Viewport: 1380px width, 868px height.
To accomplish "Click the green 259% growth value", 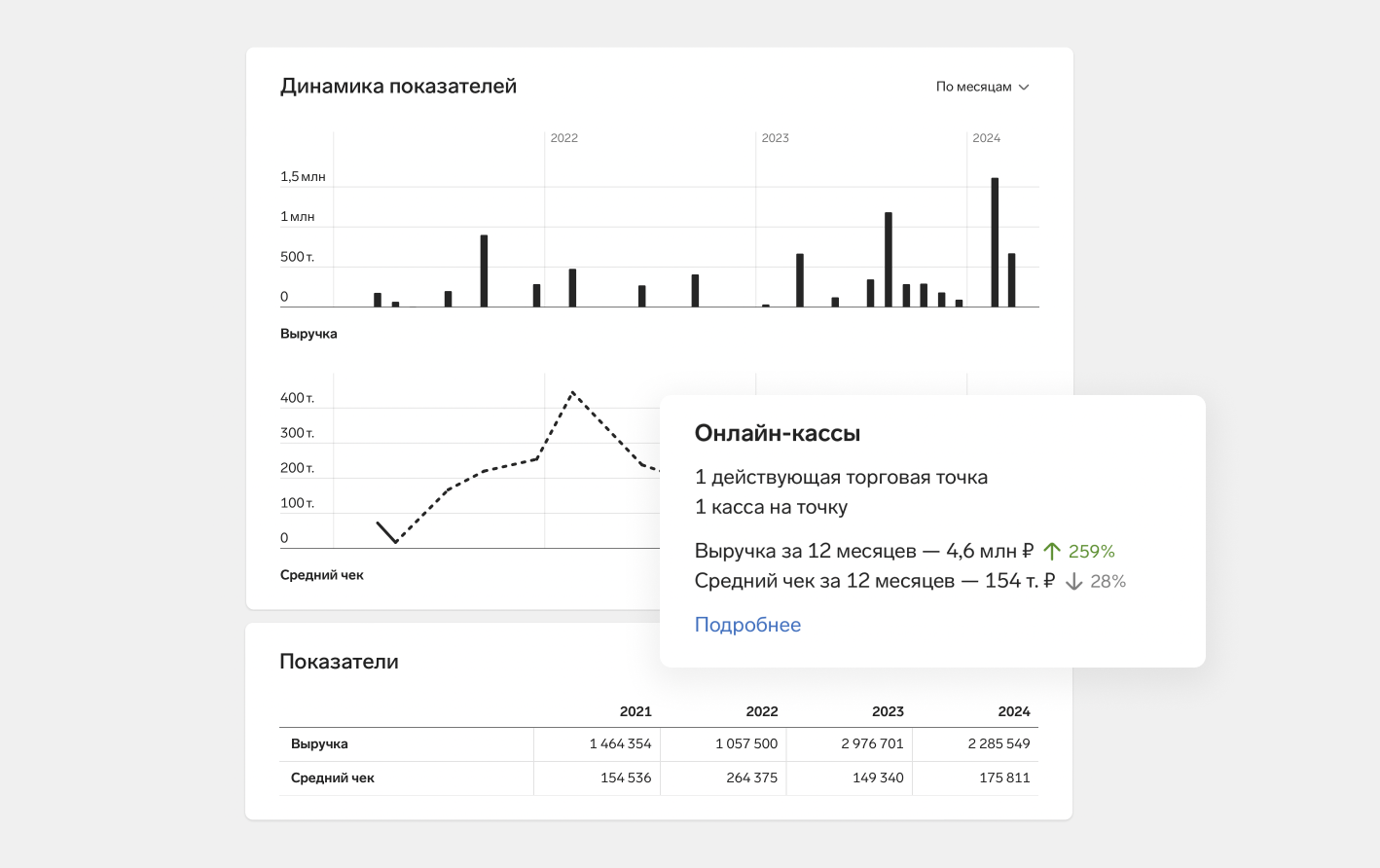I will click(x=1092, y=552).
